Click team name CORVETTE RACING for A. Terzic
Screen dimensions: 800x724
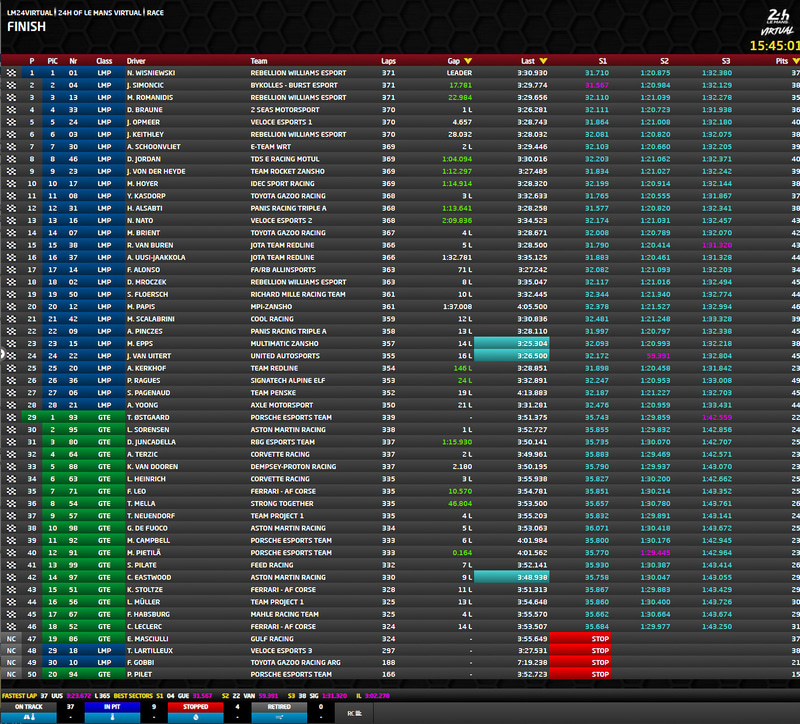(x=280, y=454)
